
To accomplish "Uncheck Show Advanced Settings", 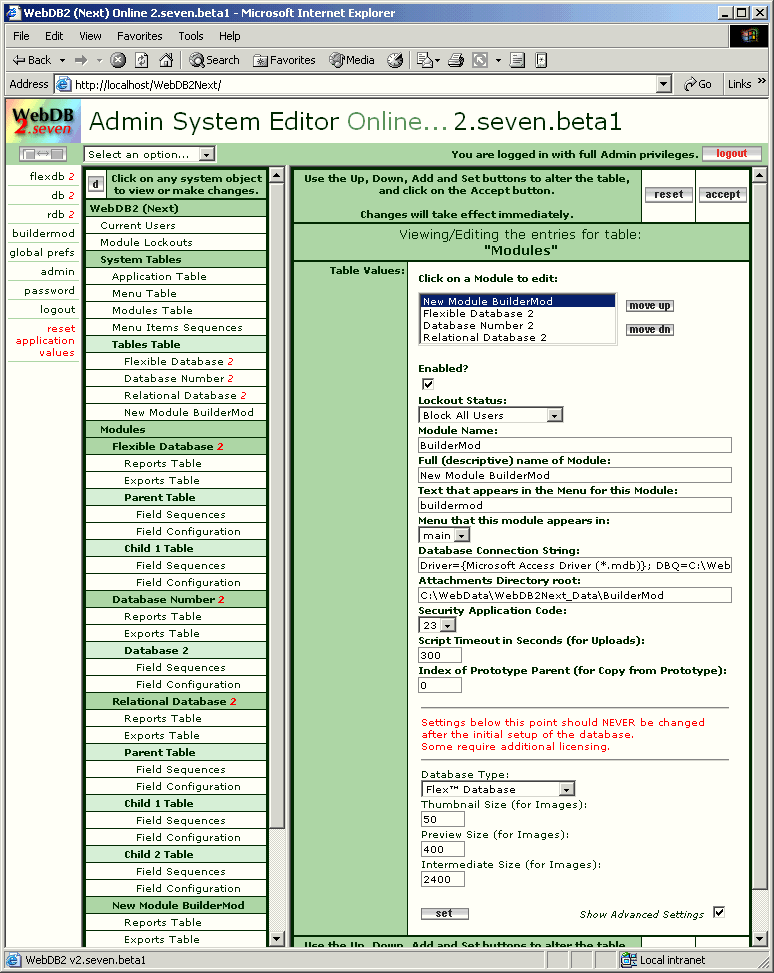I will point(719,912).
